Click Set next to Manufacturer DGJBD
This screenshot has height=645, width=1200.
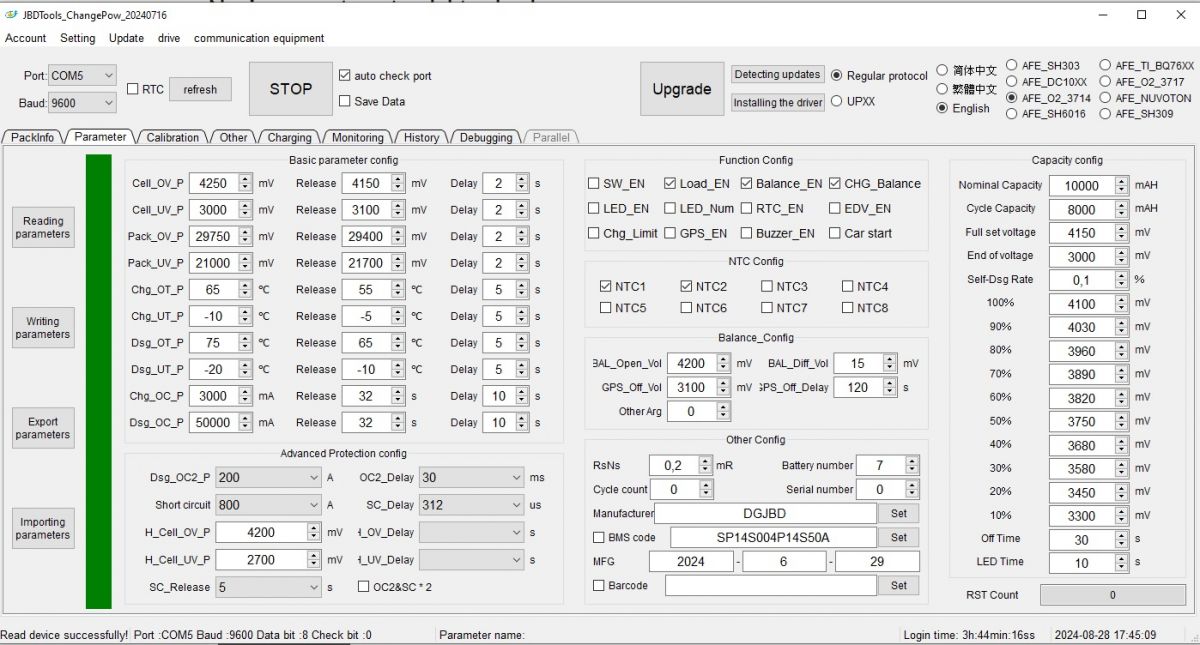tap(899, 513)
